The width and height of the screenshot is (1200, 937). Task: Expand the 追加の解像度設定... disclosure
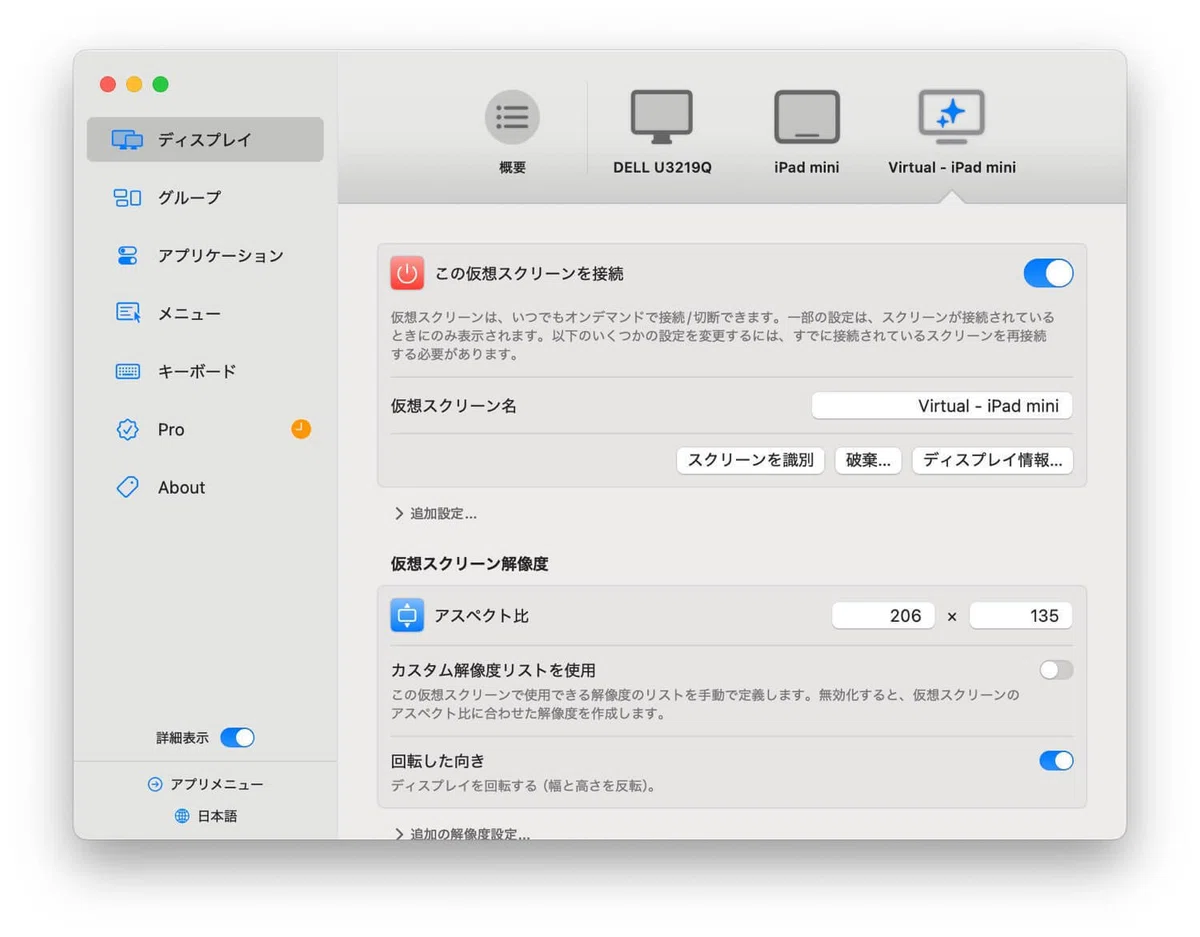pyautogui.click(x=461, y=833)
